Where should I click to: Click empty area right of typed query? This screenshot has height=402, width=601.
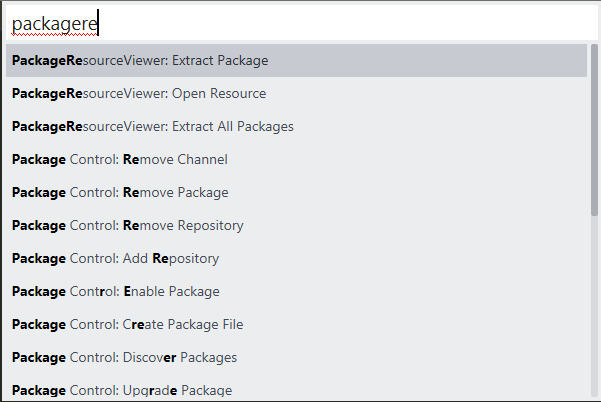coord(350,22)
